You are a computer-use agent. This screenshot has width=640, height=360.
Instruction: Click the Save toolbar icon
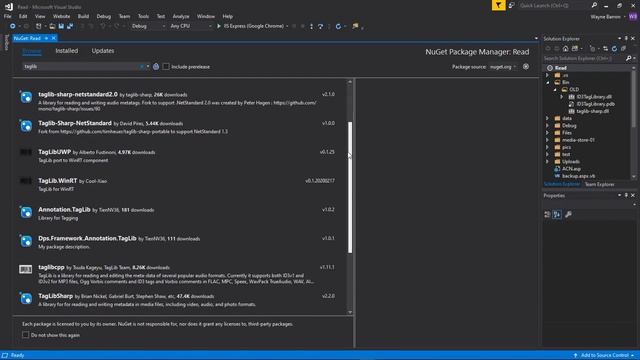61,26
